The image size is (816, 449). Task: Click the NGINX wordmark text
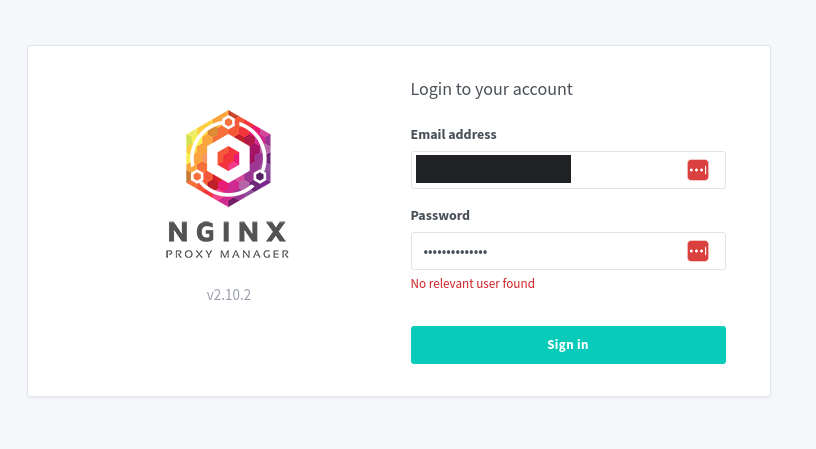pyautogui.click(x=227, y=232)
